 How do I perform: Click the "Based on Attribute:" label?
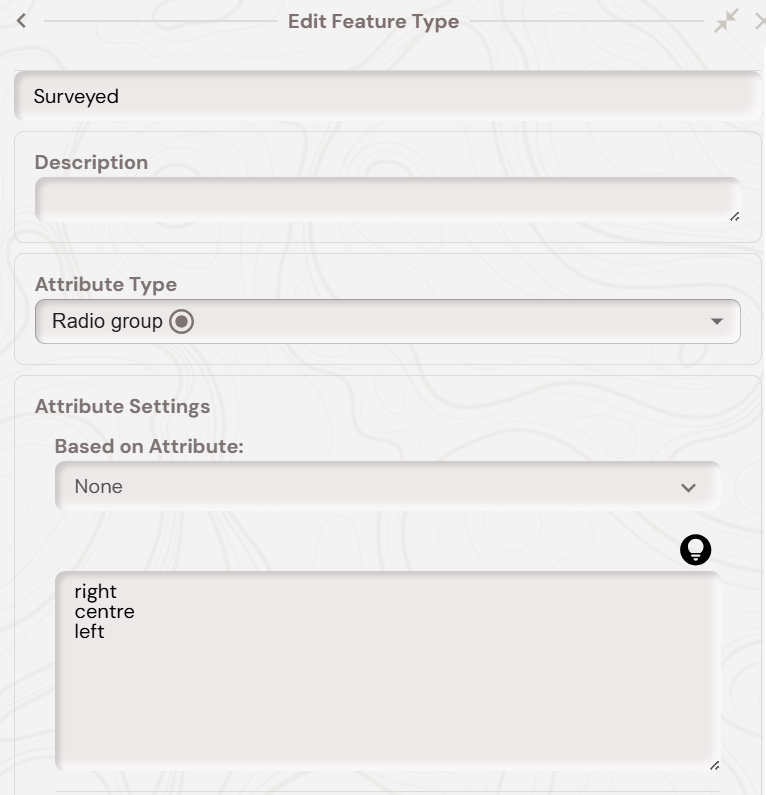point(149,446)
